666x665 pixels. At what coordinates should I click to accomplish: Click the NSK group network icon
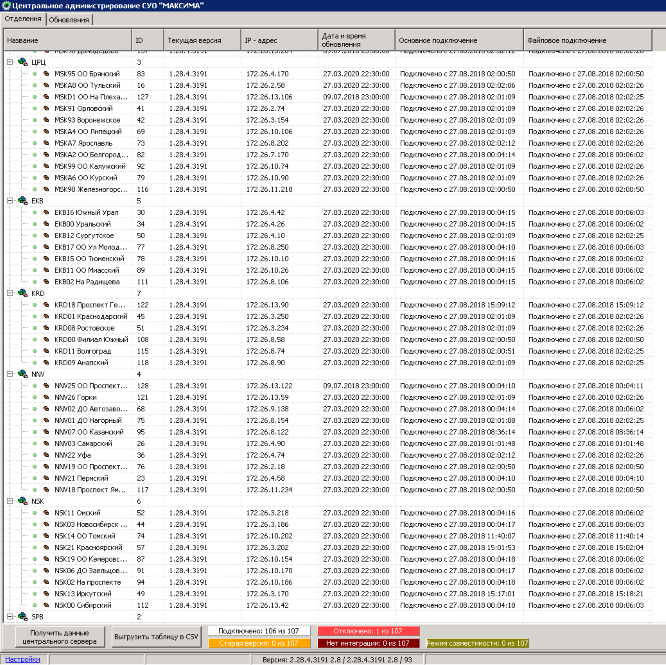23,501
